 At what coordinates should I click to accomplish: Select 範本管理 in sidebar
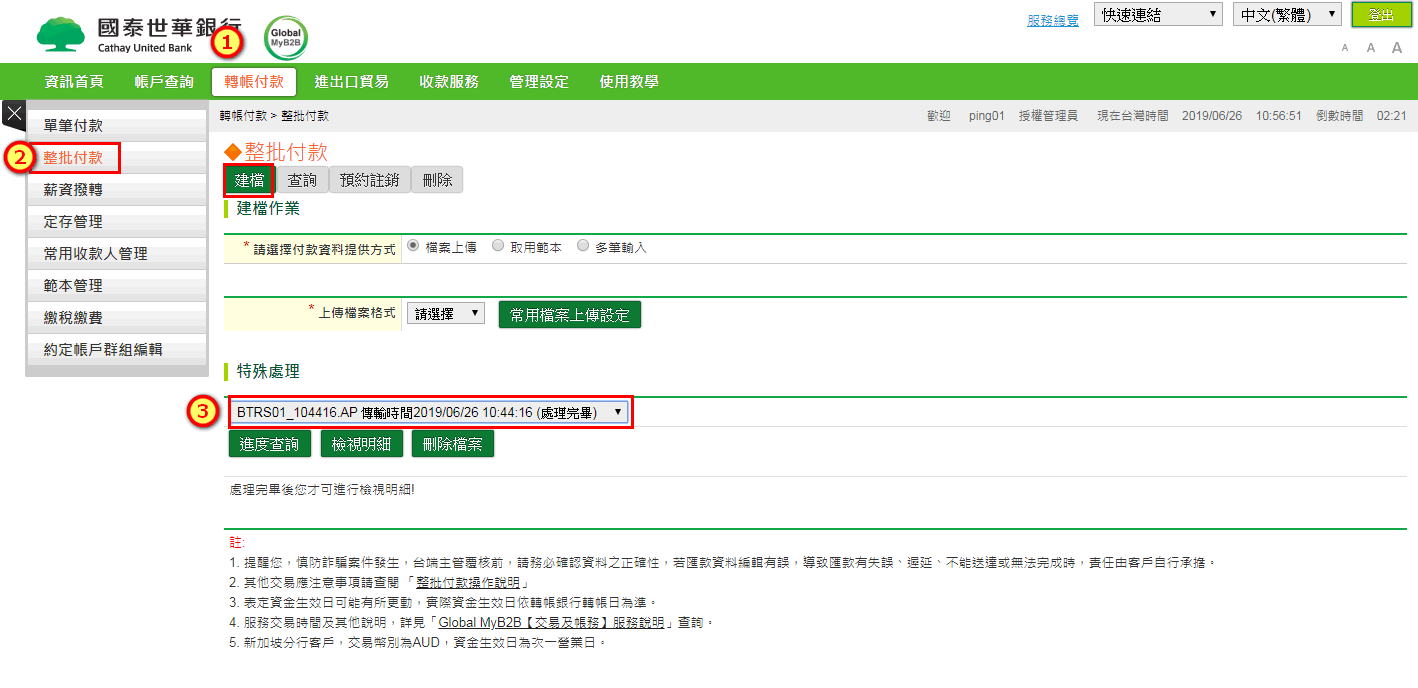point(116,286)
